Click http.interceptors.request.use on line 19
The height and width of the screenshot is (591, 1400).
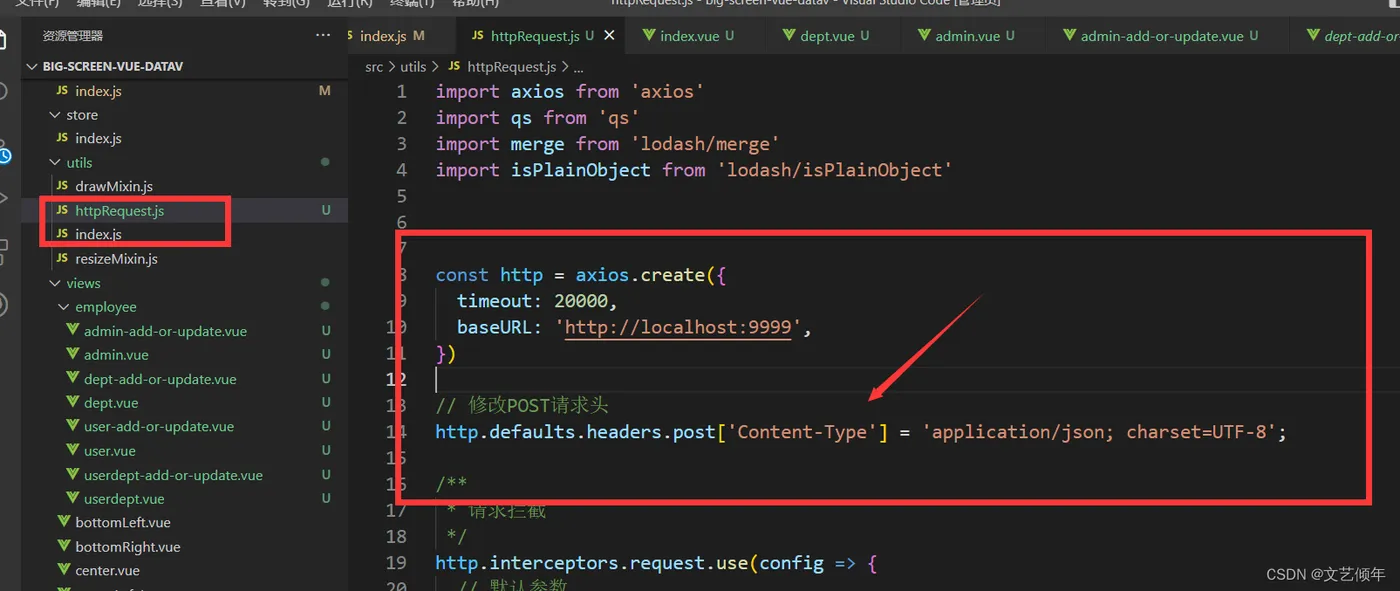pos(591,563)
